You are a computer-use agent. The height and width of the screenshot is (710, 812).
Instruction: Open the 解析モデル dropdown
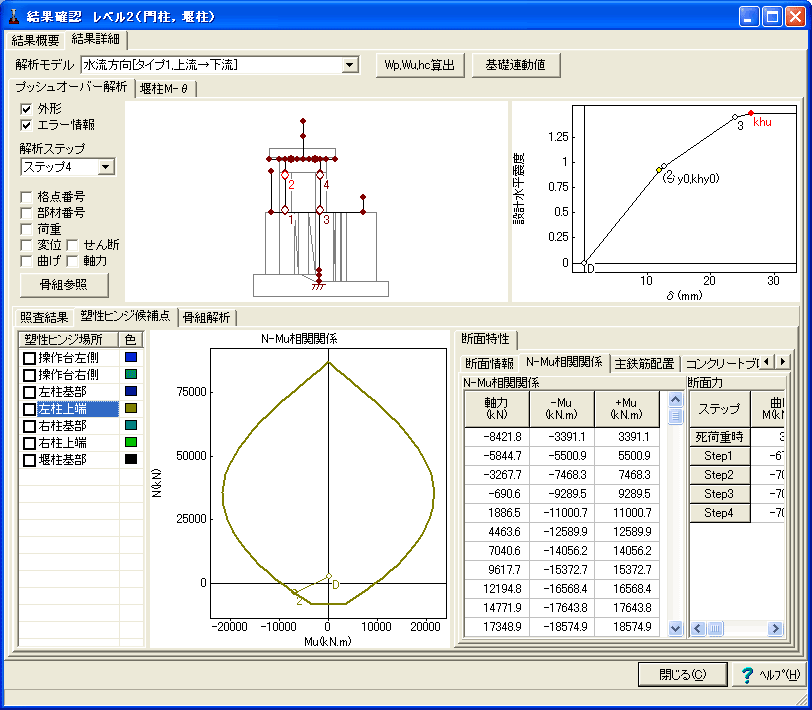pyautogui.click(x=350, y=65)
